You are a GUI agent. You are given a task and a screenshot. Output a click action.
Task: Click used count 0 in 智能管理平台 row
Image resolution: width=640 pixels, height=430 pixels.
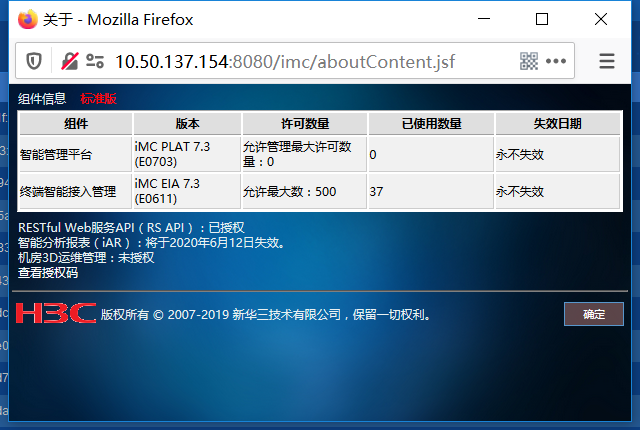431,154
